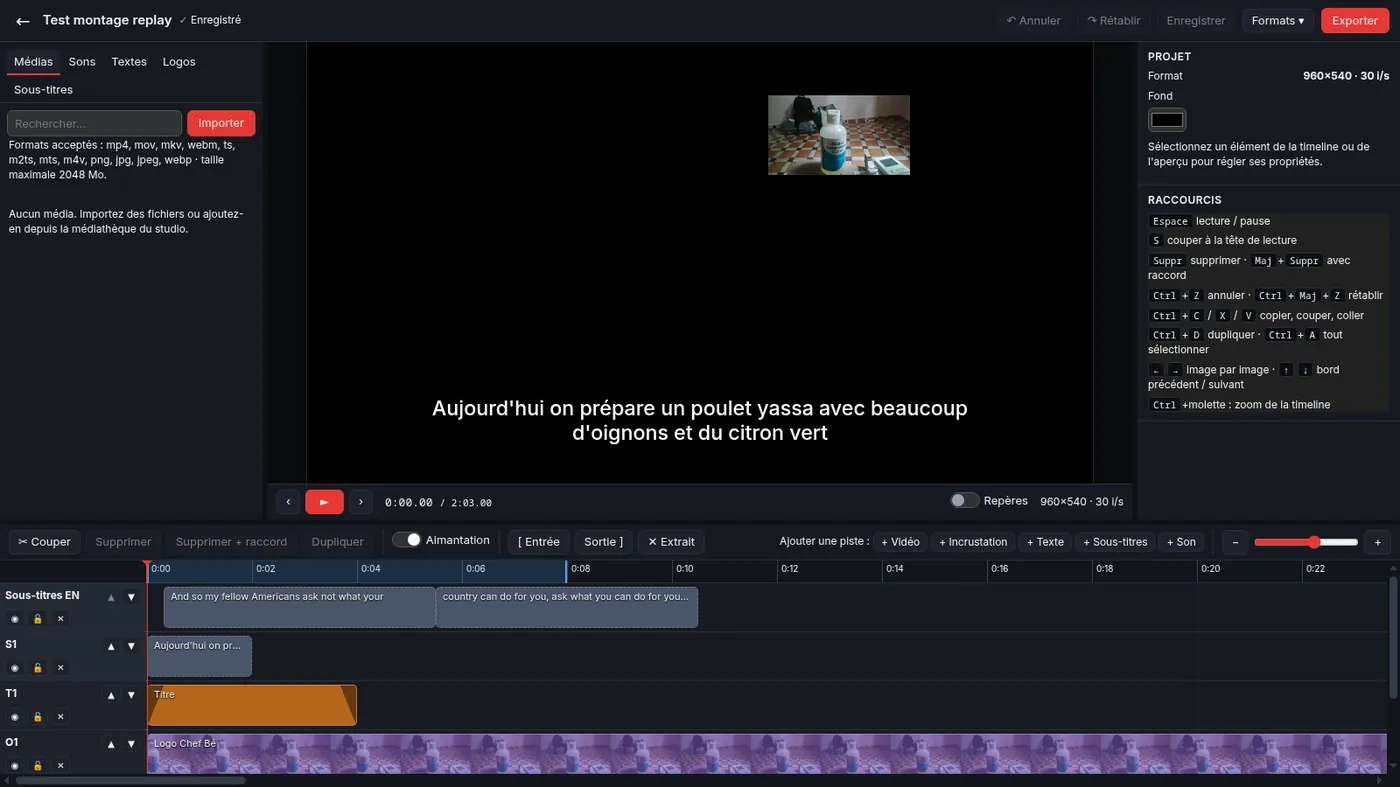The width and height of the screenshot is (1400, 787).
Task: Set the Entrée in-point marker
Action: 539,542
